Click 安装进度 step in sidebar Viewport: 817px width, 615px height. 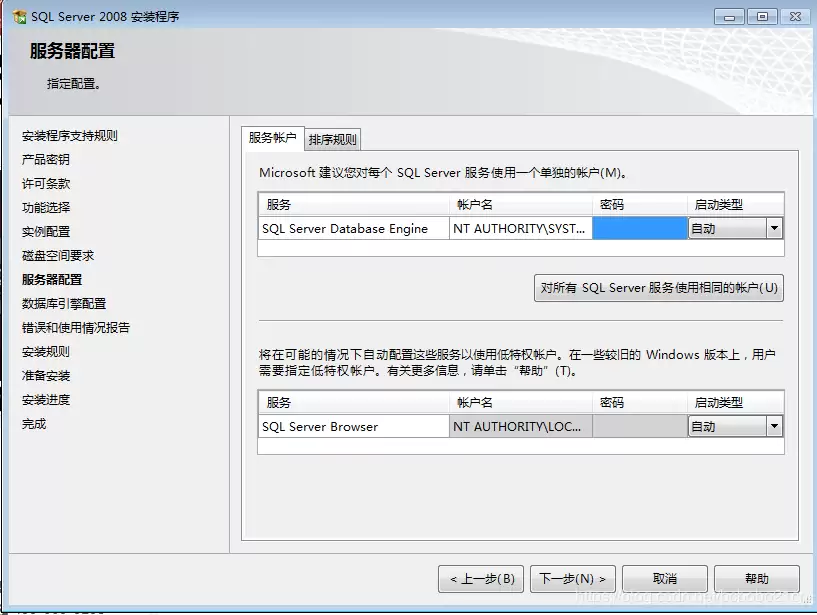(x=46, y=400)
